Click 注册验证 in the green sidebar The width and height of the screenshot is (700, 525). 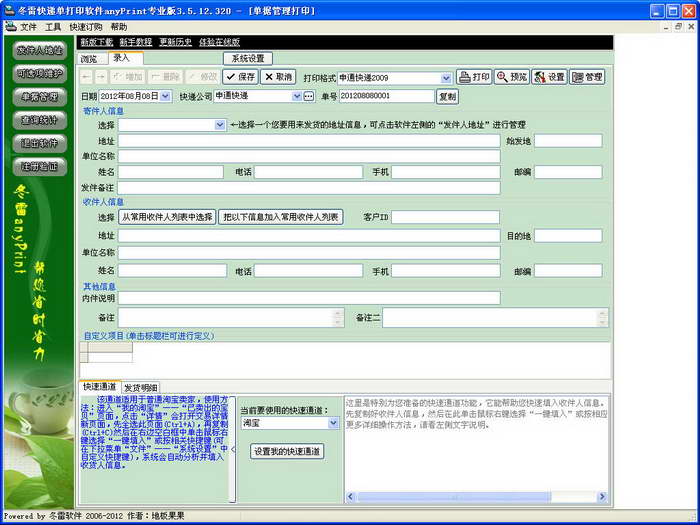[40, 166]
